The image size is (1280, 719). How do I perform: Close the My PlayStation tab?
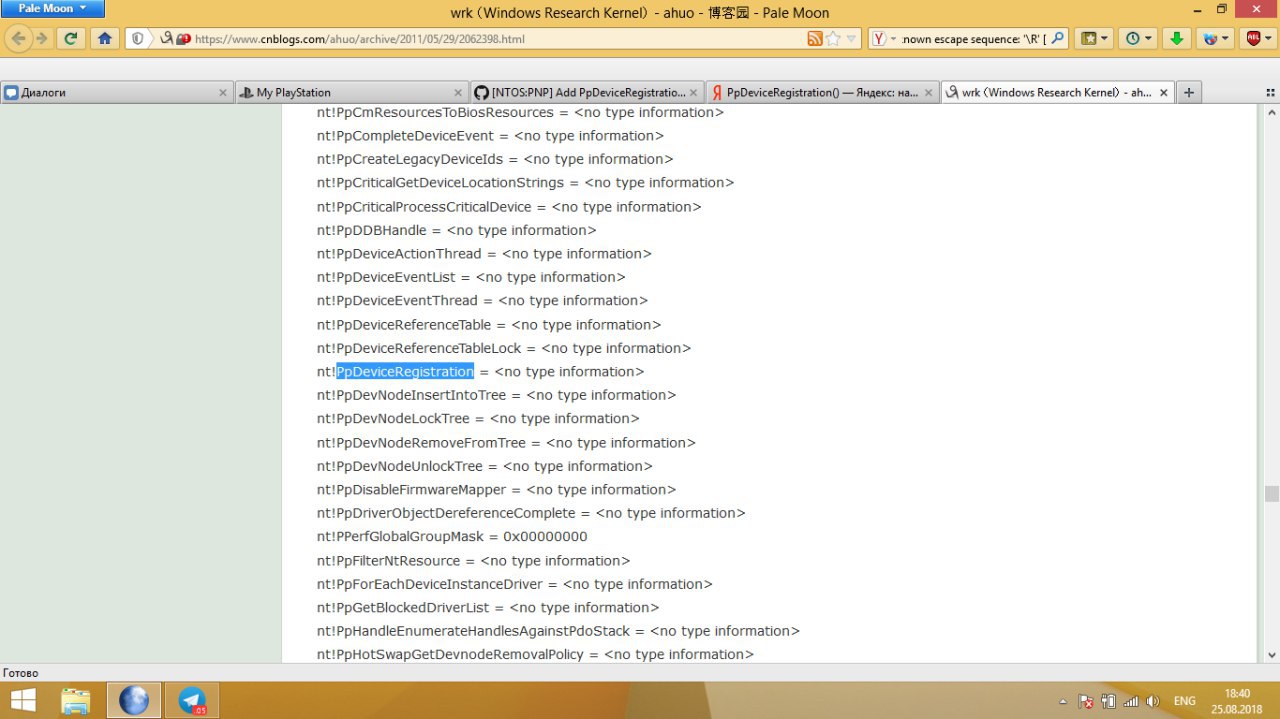point(458,92)
